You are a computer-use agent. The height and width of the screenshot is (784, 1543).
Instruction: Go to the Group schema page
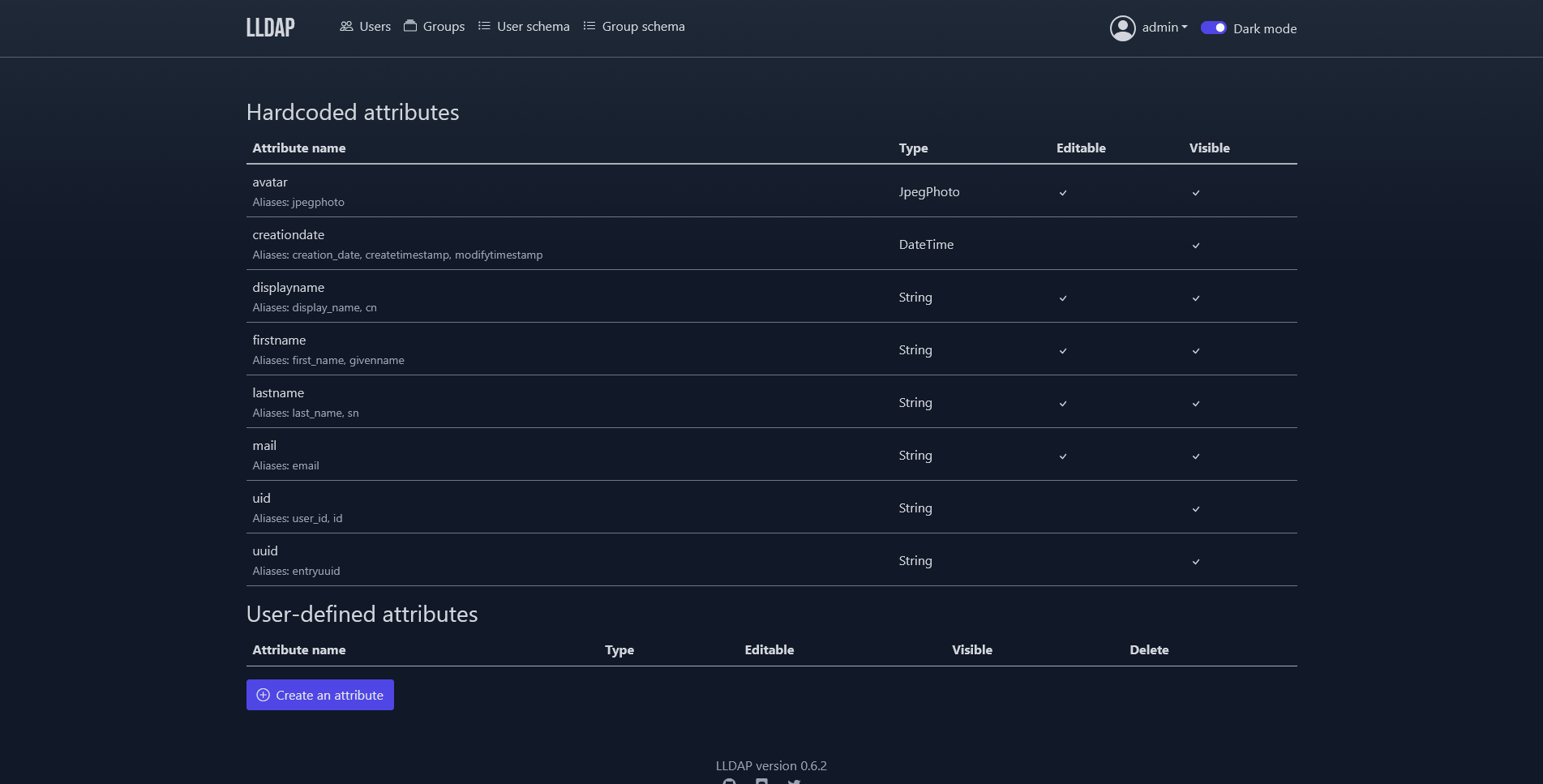pyautogui.click(x=642, y=27)
